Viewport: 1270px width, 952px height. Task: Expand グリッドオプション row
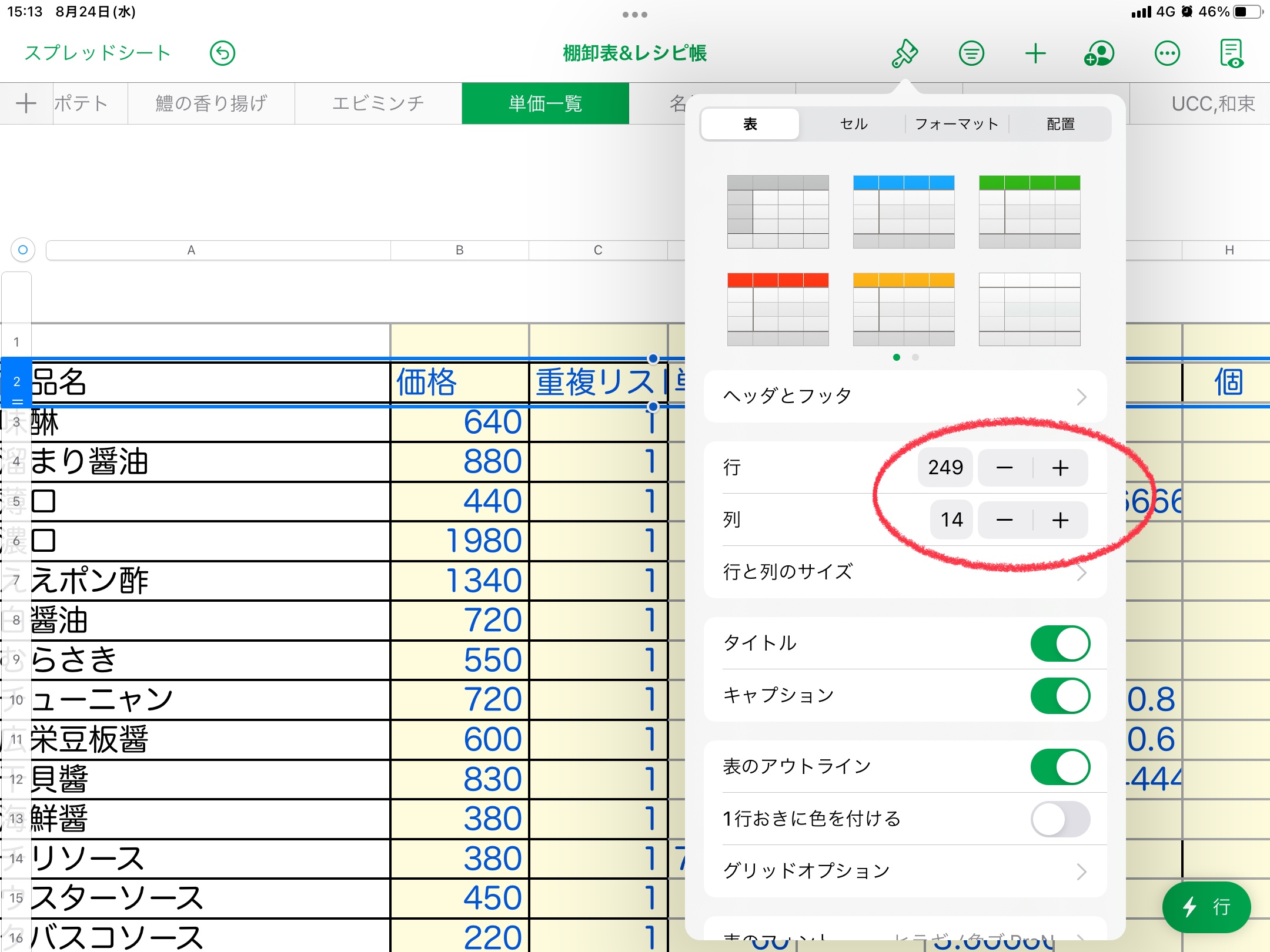904,871
